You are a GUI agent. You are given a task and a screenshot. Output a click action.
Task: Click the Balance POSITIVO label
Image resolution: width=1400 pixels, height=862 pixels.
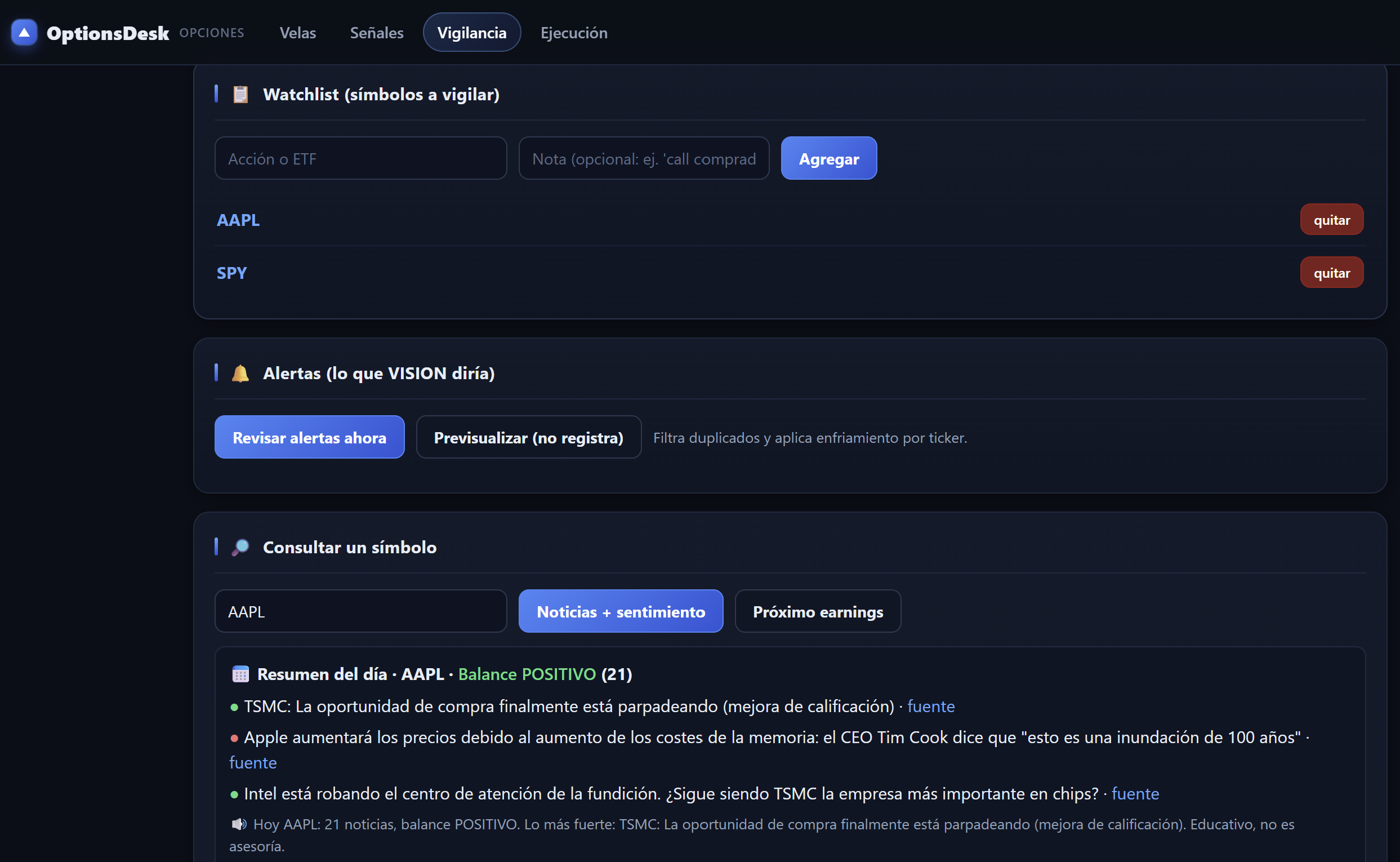pos(527,674)
